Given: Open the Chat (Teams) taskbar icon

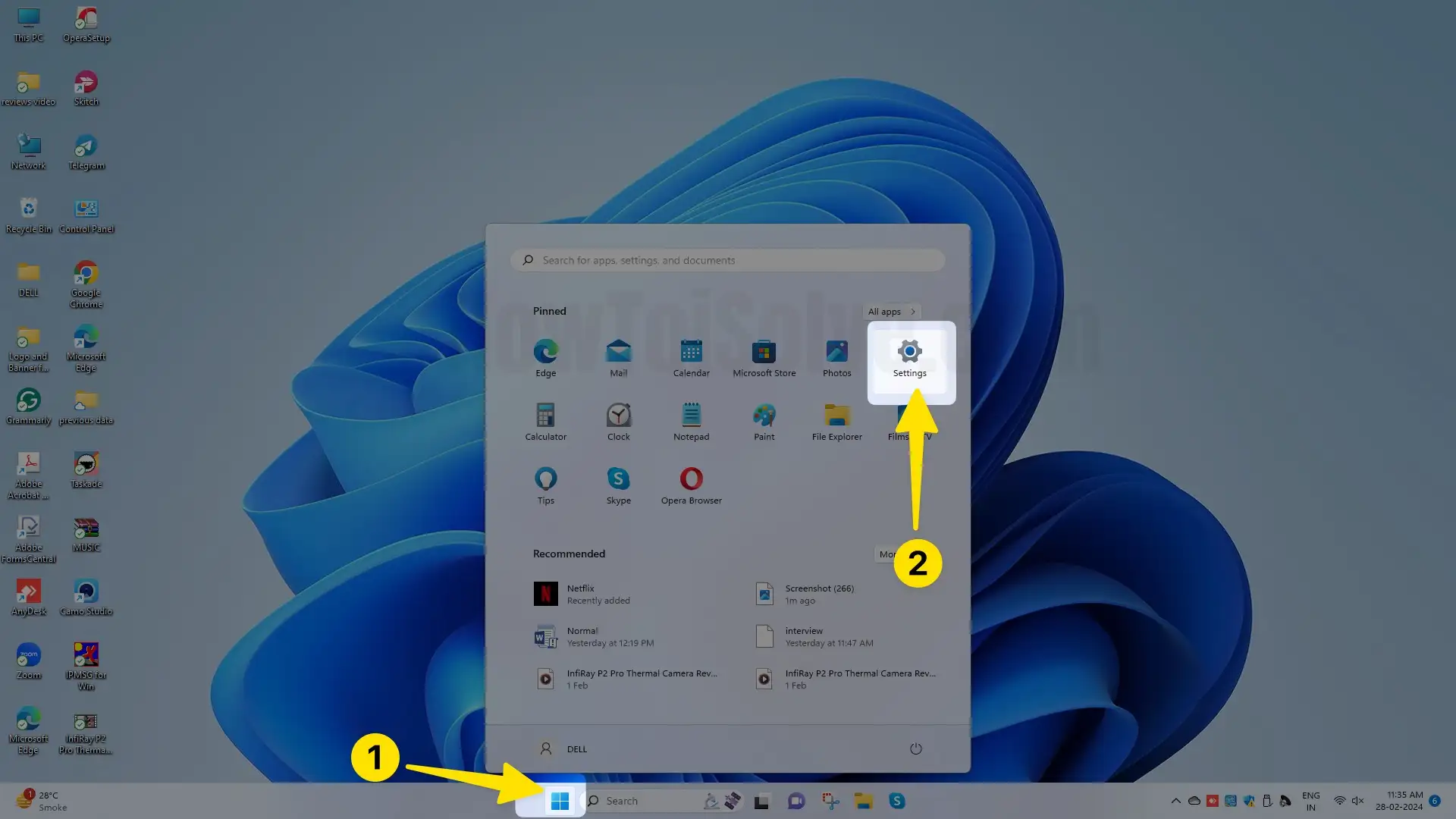Looking at the screenshot, I should click(x=795, y=801).
